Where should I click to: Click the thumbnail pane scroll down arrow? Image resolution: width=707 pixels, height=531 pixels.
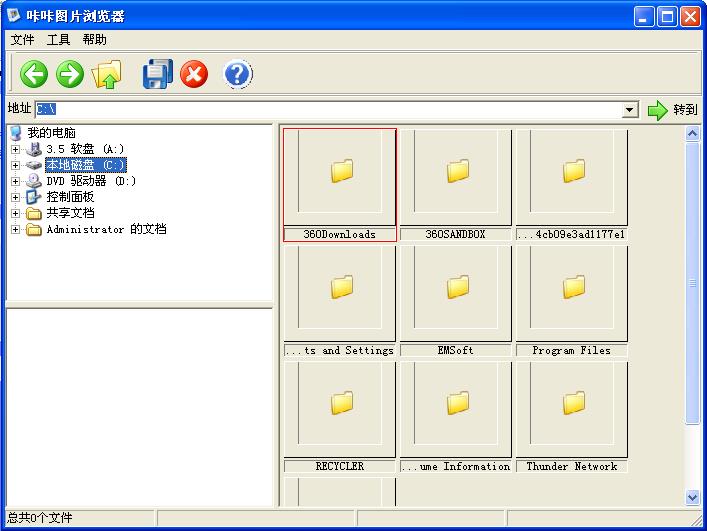click(692, 497)
